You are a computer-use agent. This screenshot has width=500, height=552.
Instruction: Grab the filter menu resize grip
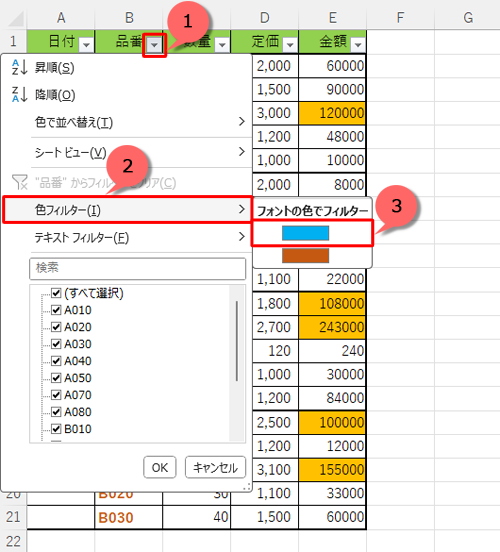[247, 487]
